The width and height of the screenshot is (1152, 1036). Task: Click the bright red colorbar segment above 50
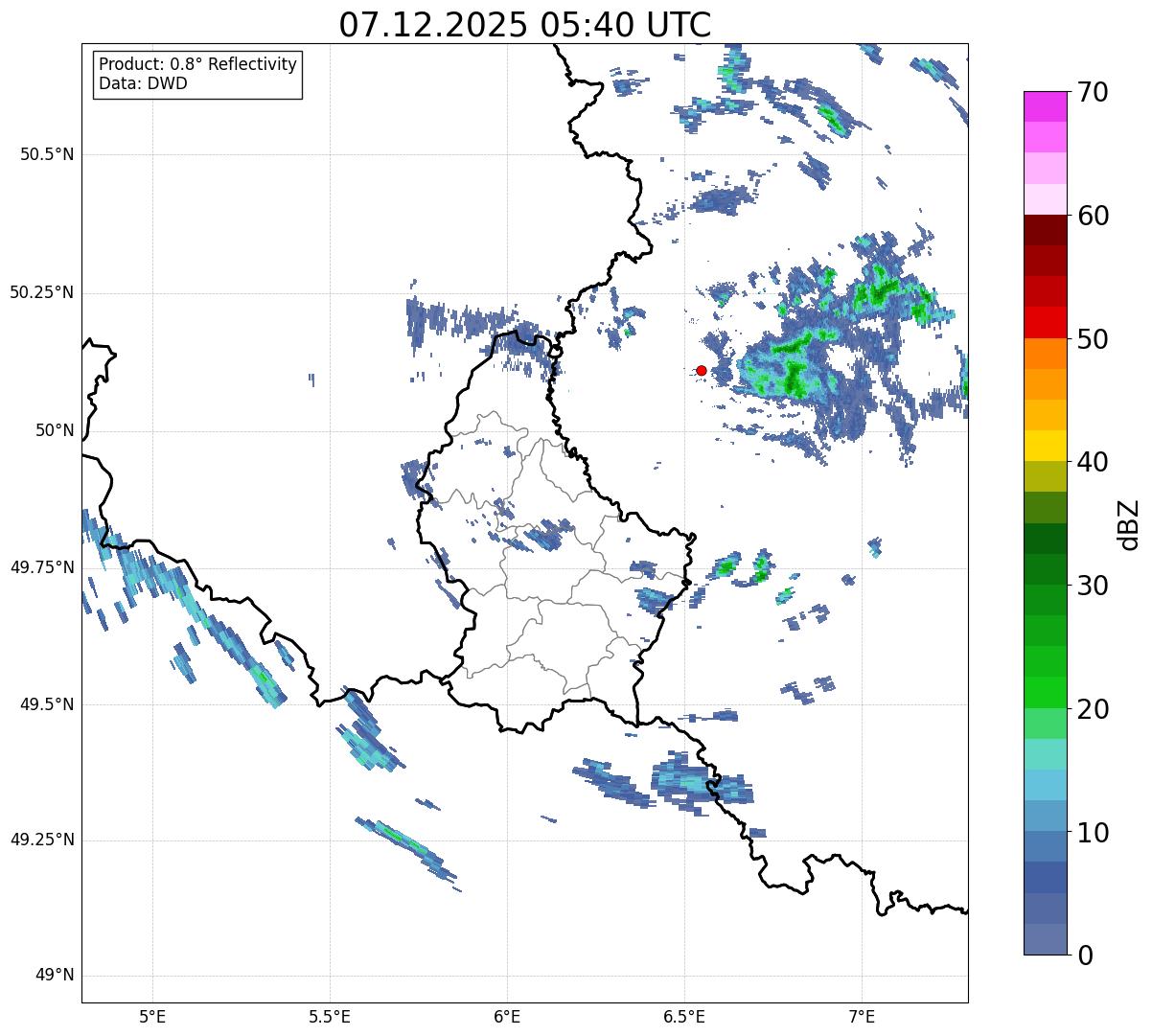click(x=1046, y=323)
